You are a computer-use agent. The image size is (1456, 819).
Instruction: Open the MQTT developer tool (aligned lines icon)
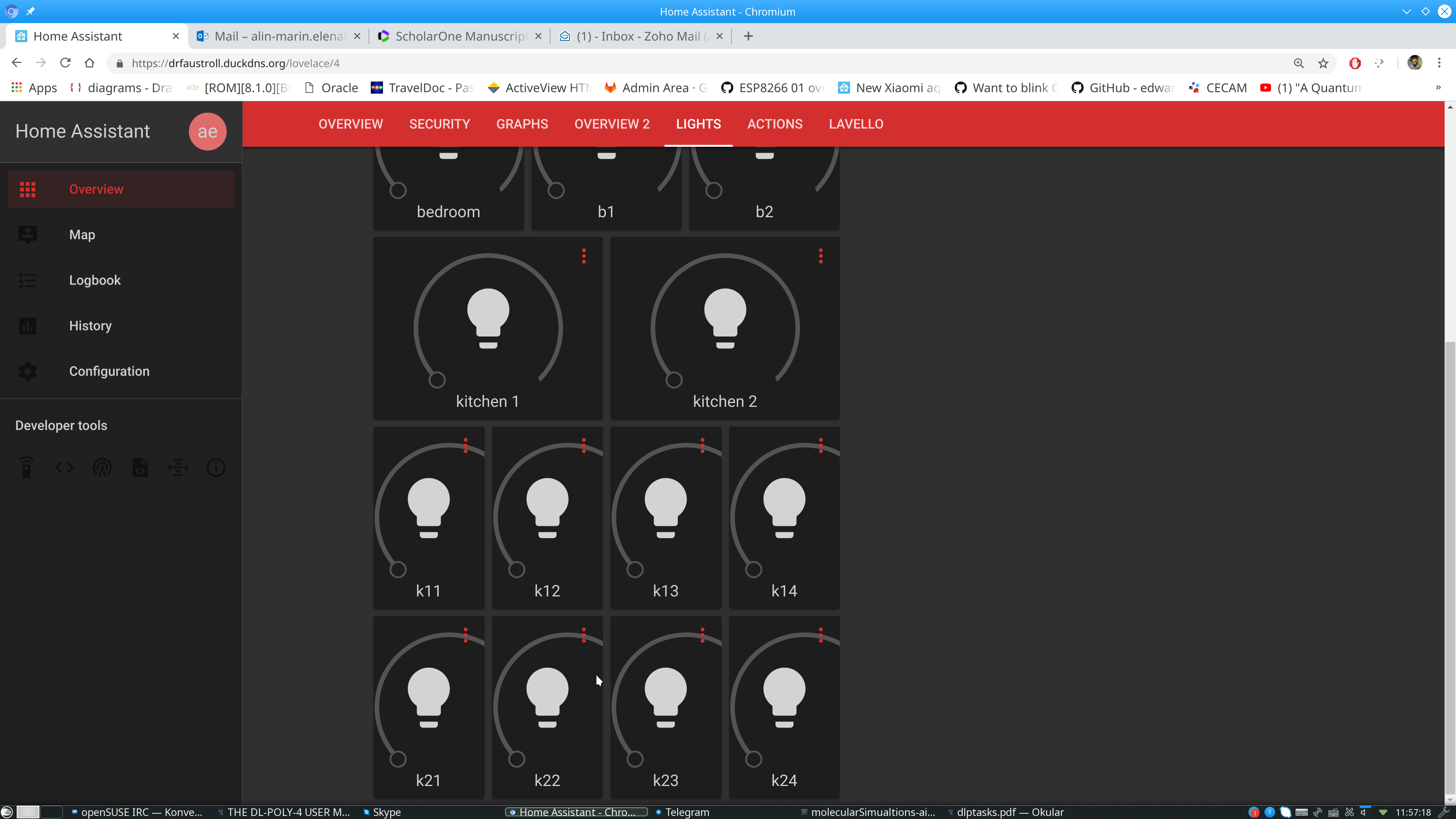178,468
